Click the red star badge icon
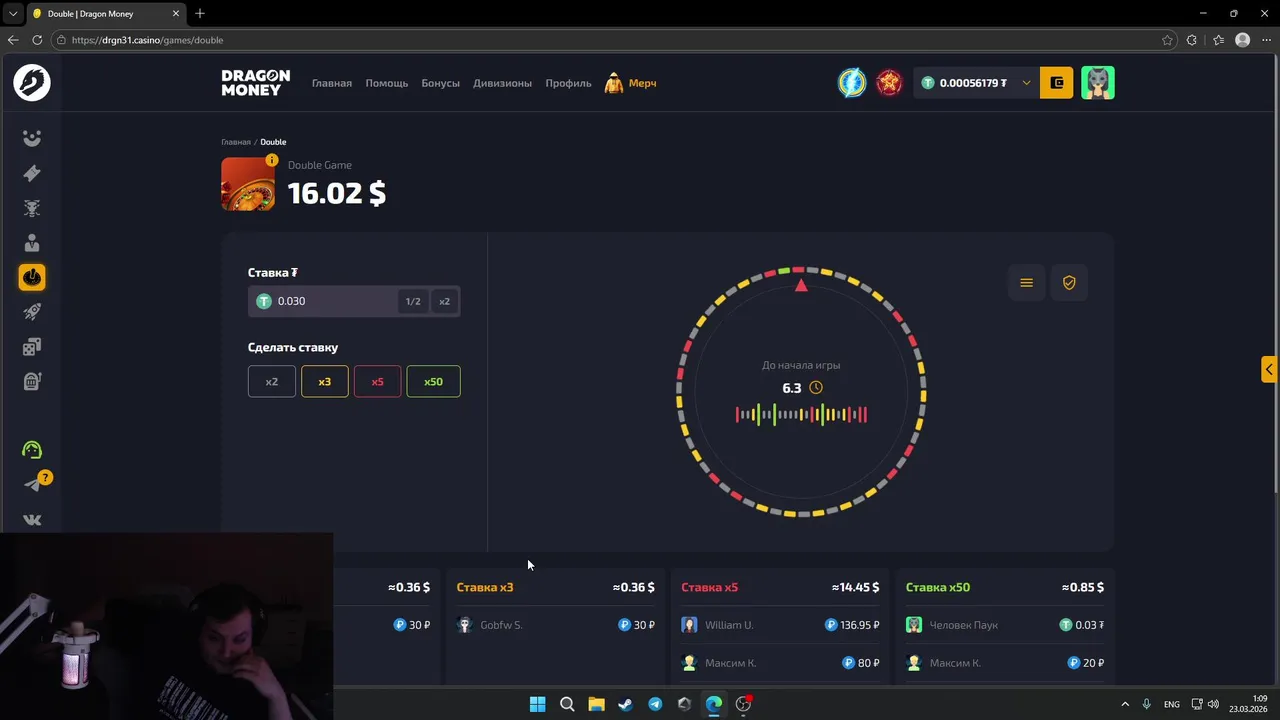1280x720 pixels. [889, 83]
